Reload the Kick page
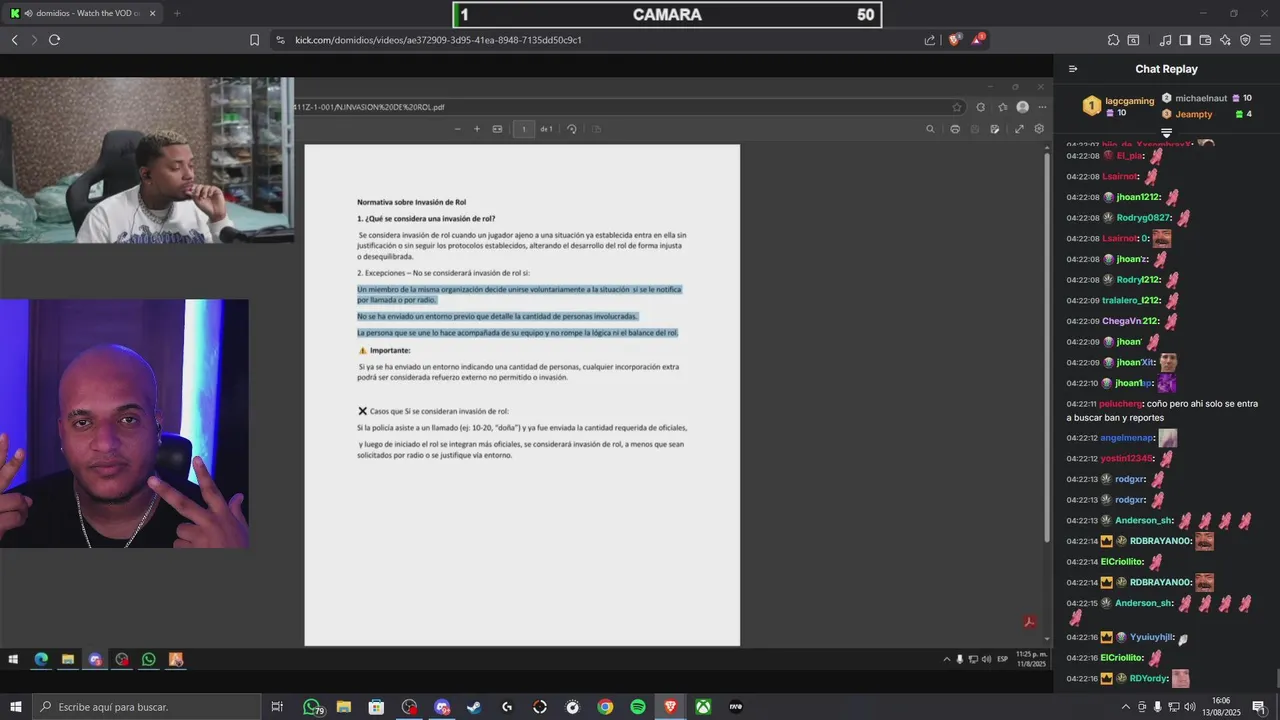 (x=54, y=40)
